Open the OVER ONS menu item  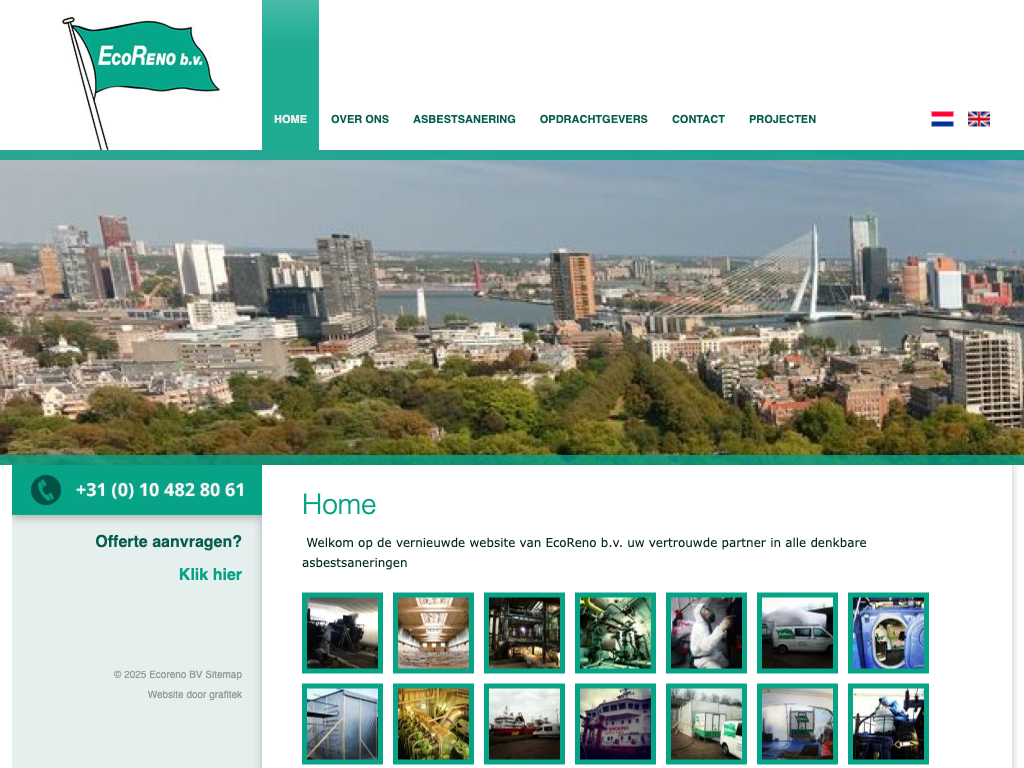click(360, 119)
